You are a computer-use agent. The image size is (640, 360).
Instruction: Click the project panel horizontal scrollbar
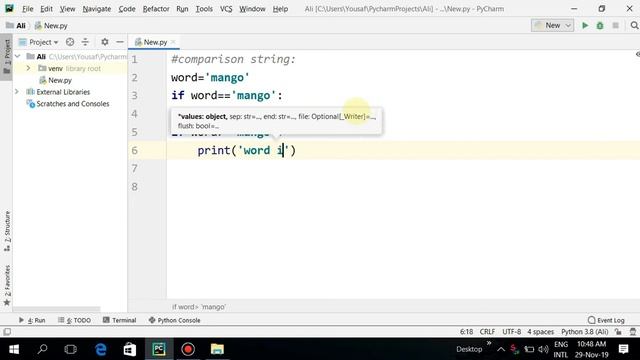(56, 309)
